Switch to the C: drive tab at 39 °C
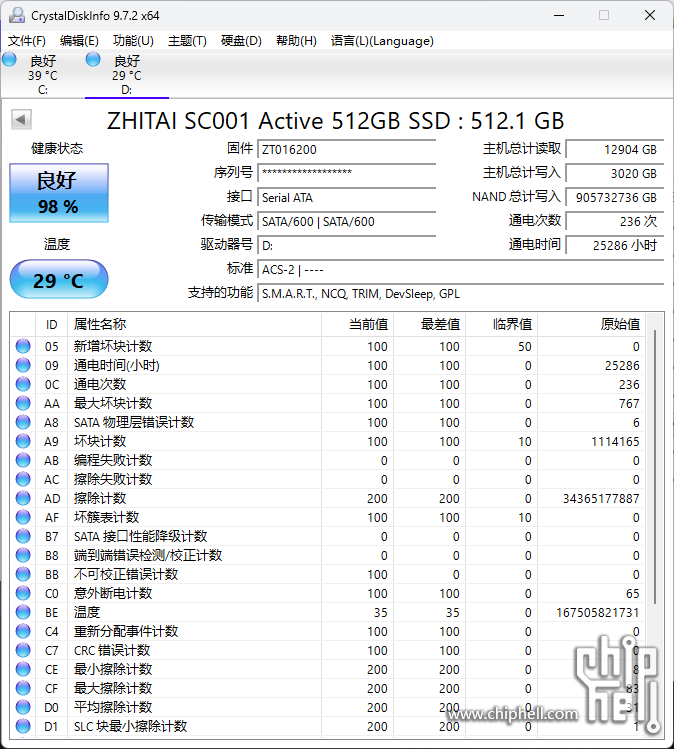The height and width of the screenshot is (749, 674). pos(43,75)
